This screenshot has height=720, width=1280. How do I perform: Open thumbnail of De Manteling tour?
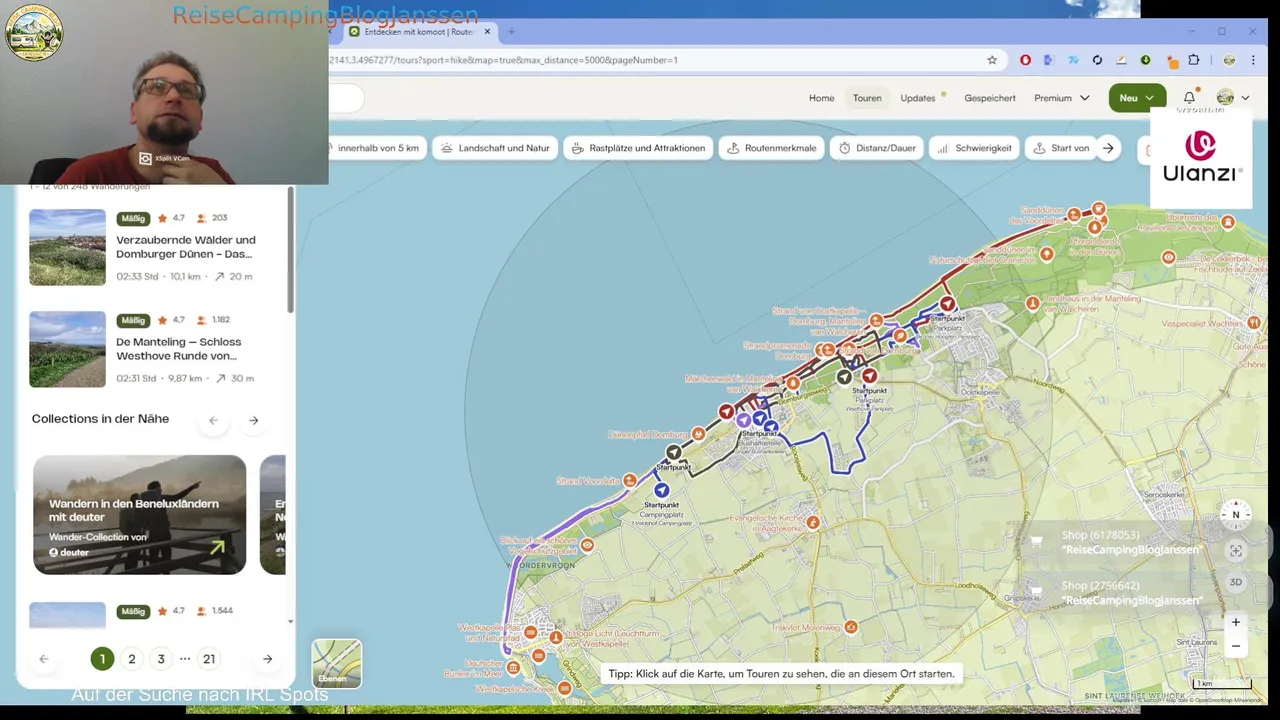67,349
